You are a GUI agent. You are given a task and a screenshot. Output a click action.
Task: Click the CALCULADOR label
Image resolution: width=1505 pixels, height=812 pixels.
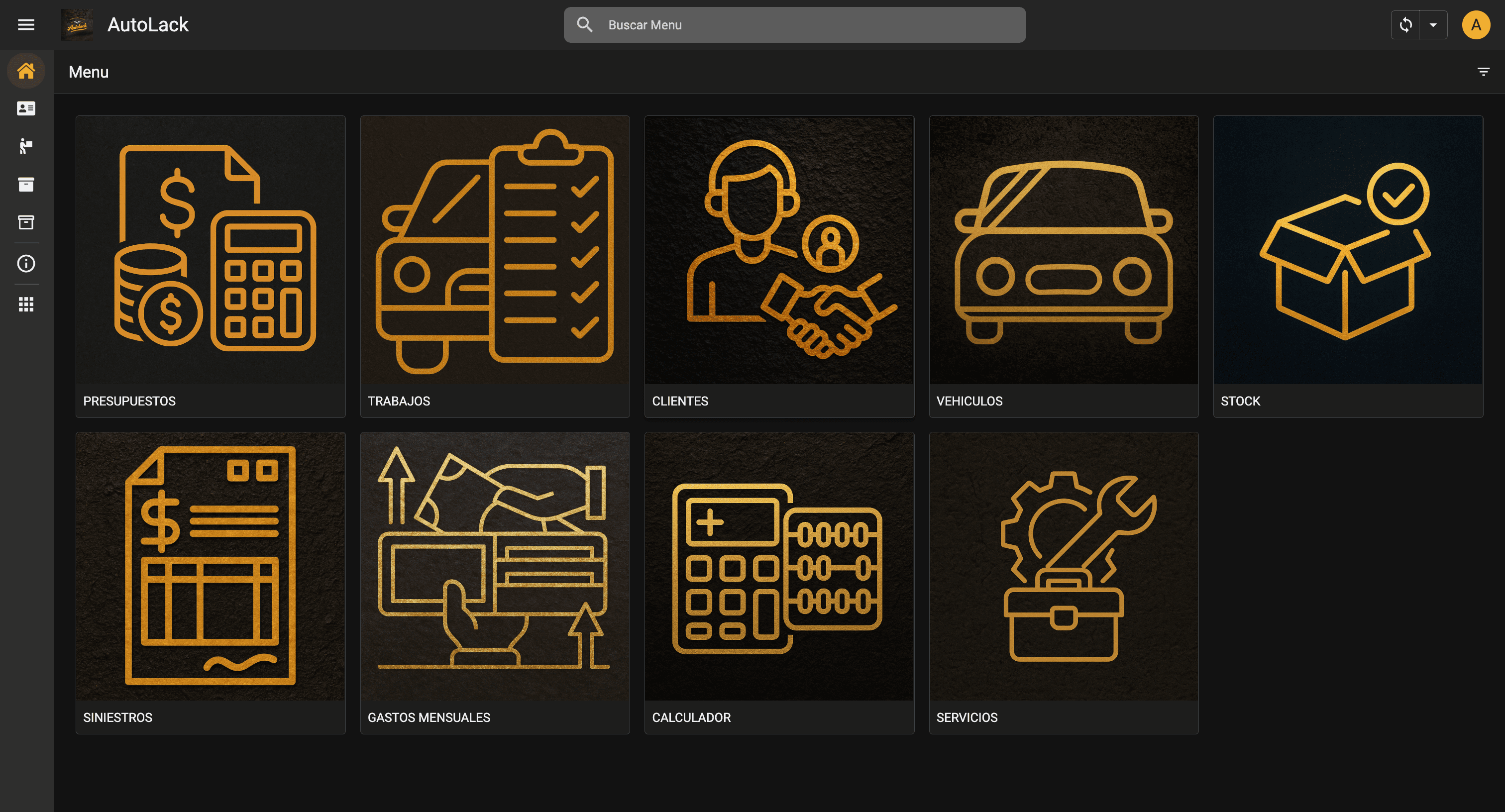click(691, 718)
